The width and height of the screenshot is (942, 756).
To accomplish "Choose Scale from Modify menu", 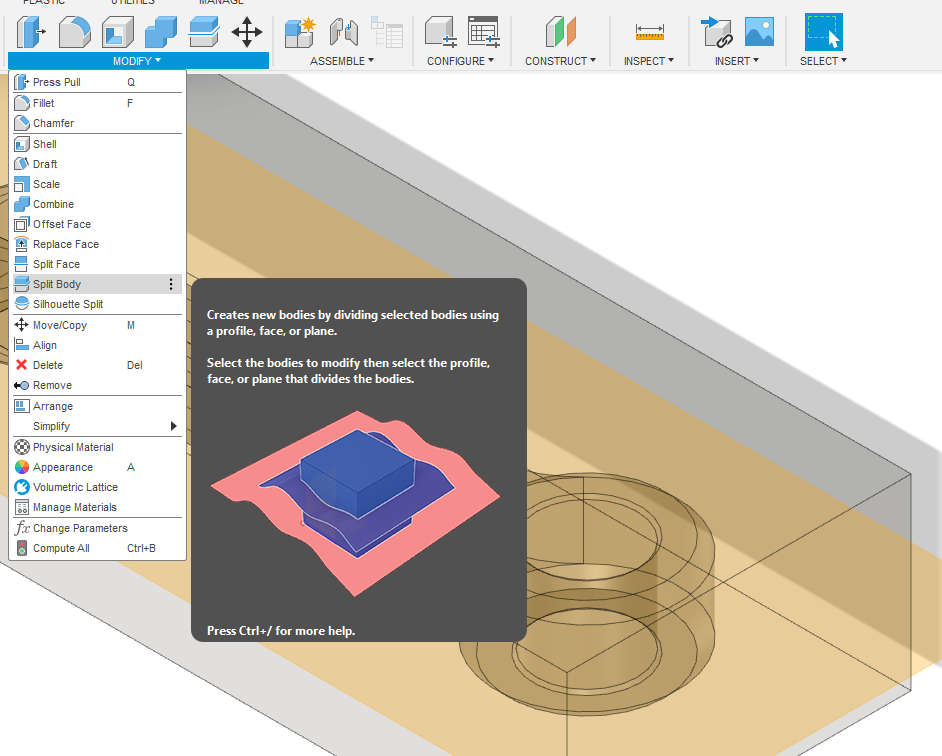I will click(97, 184).
